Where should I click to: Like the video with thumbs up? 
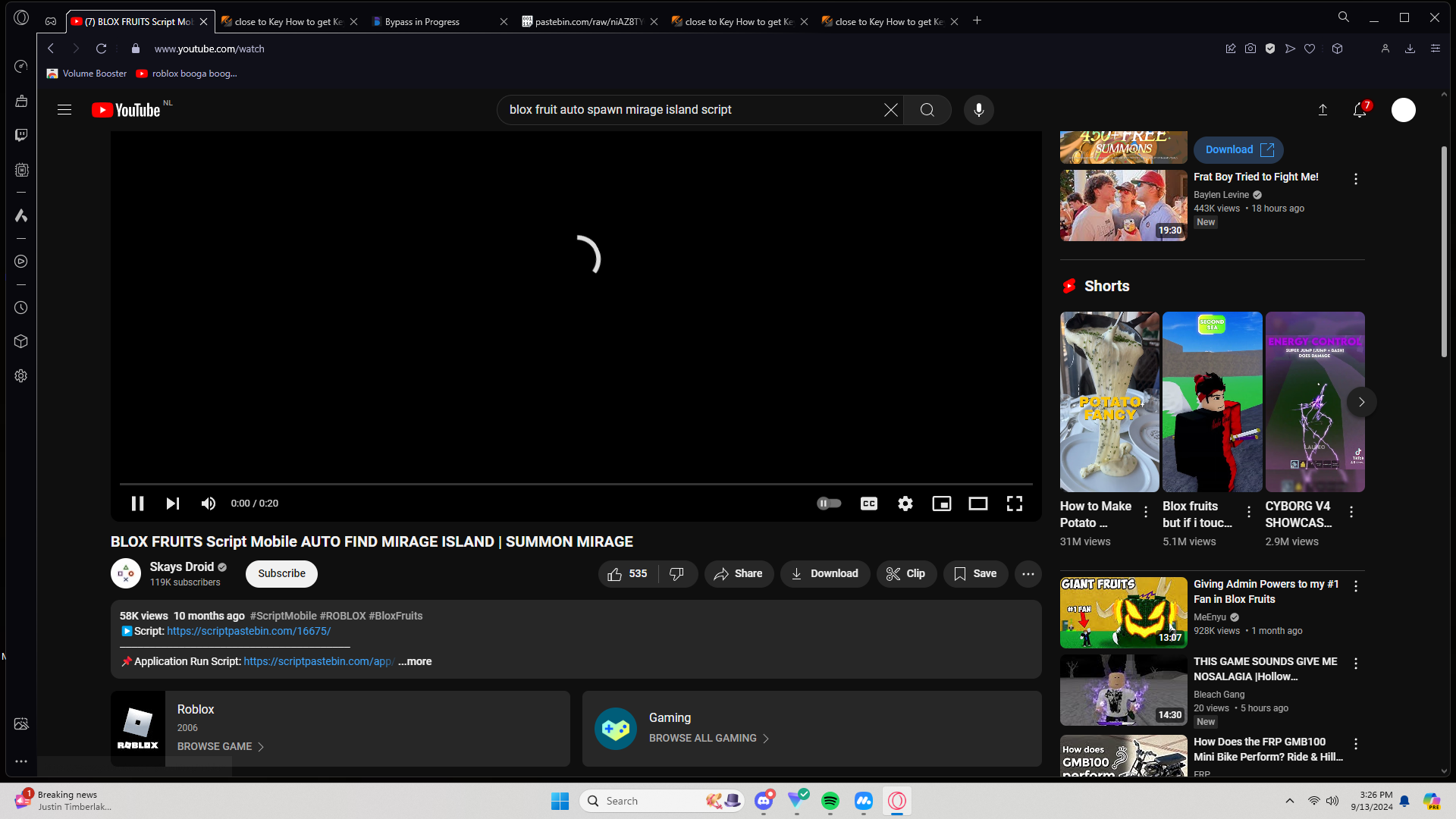[x=628, y=574]
